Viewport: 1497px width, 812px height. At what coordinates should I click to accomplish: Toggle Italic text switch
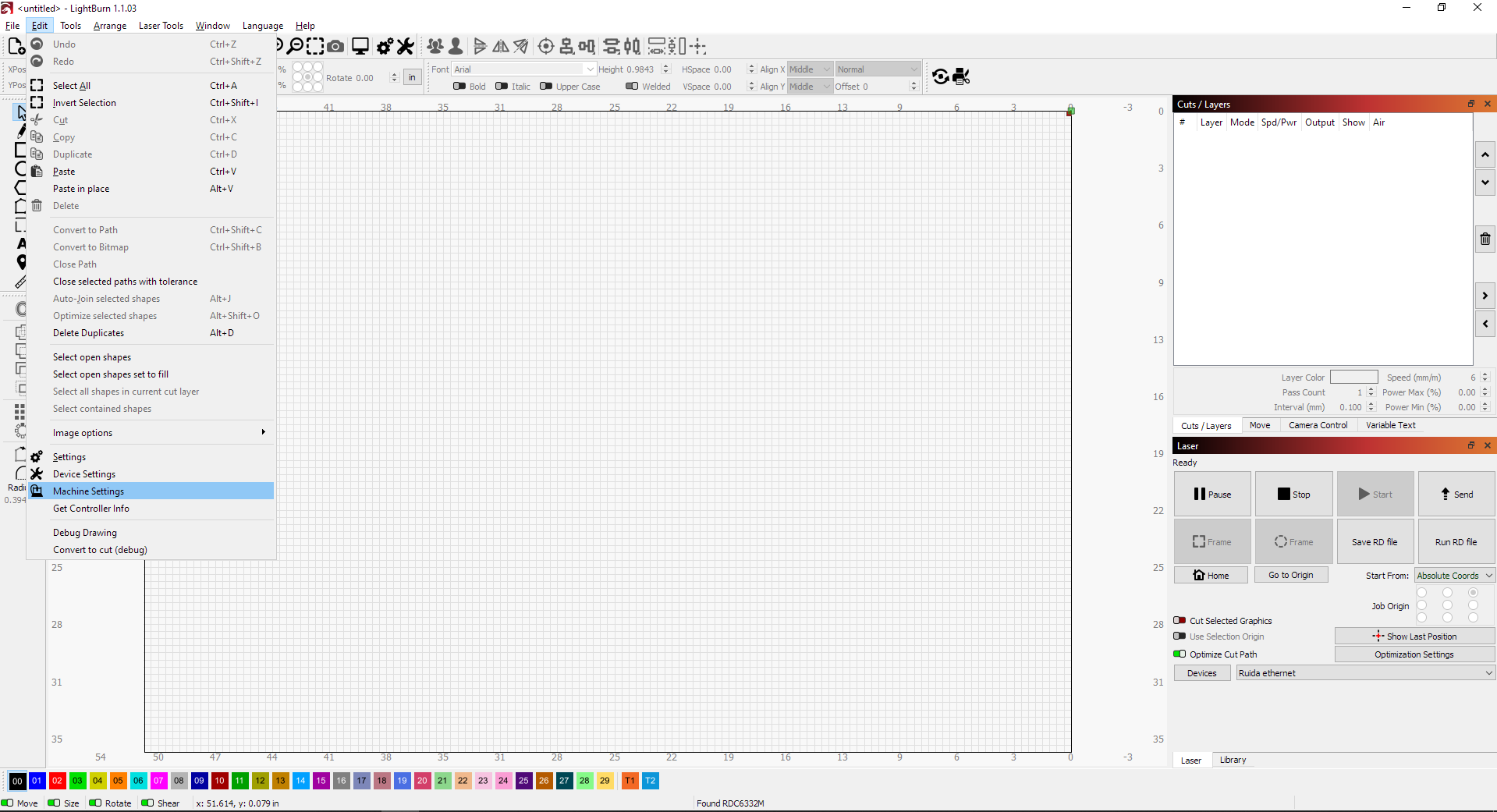point(502,87)
